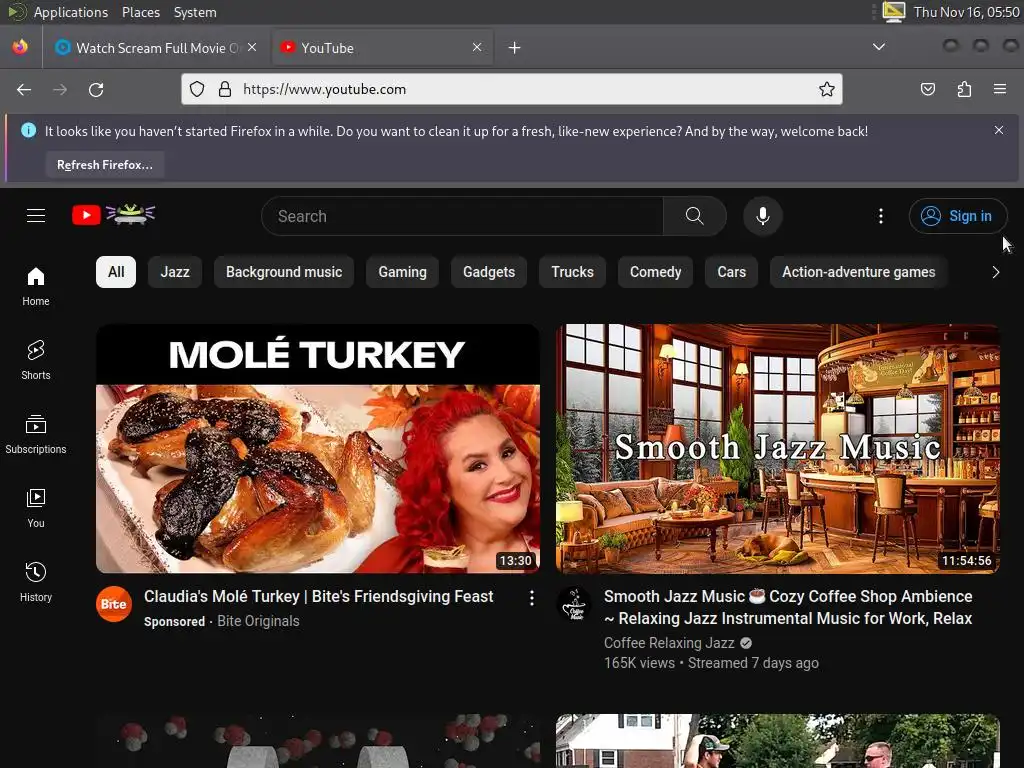Click the site security padlock icon
This screenshot has width=1024, height=768.
click(225, 89)
